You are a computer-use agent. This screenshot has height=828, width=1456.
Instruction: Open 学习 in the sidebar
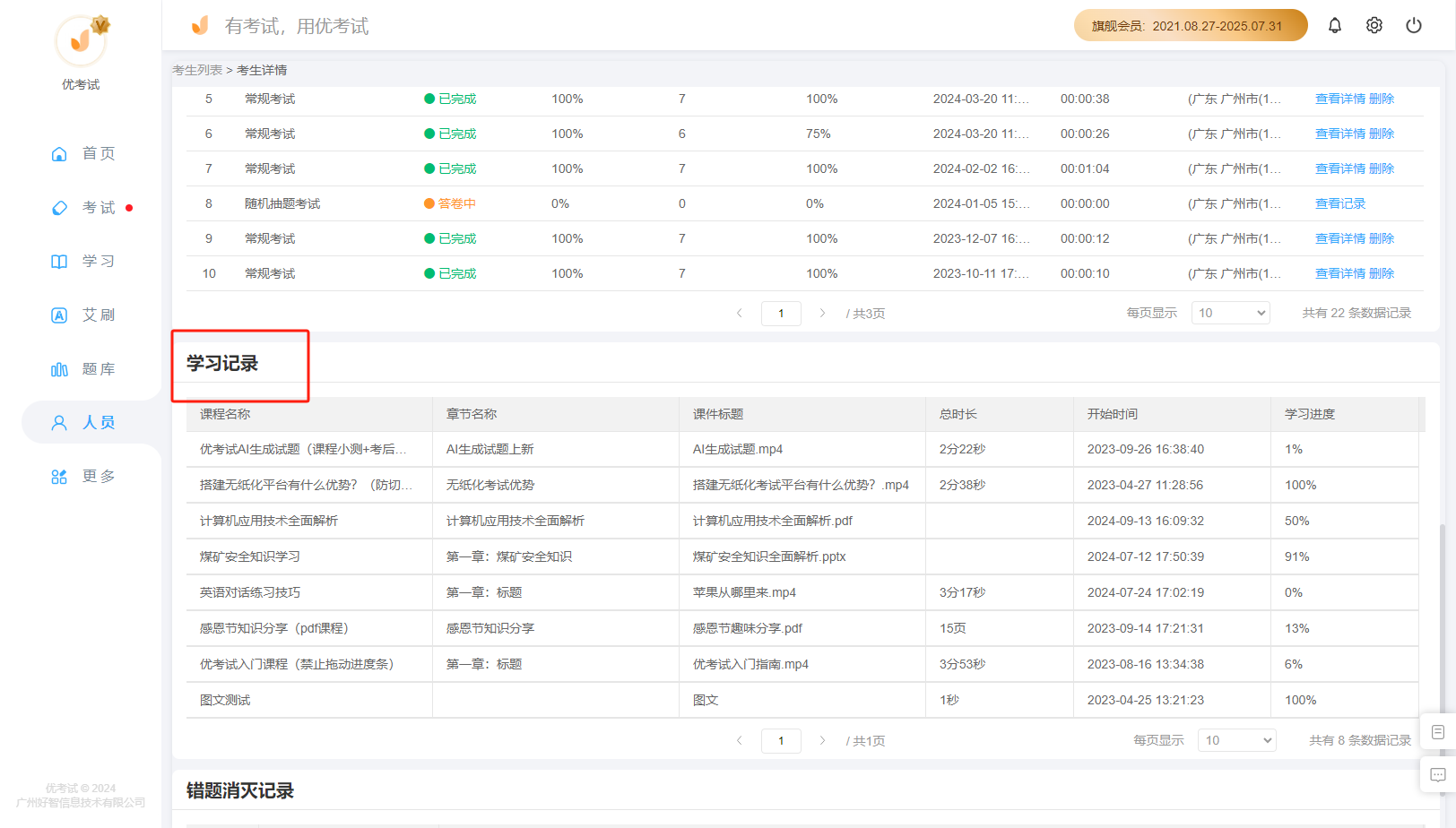(82, 262)
